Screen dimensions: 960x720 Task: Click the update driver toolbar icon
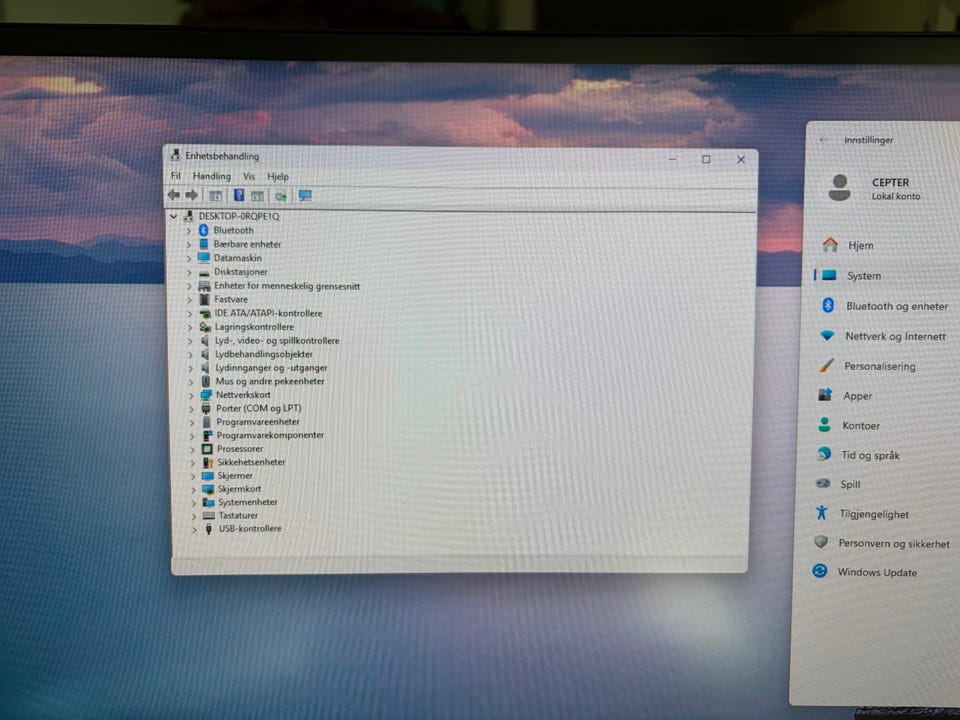point(280,196)
